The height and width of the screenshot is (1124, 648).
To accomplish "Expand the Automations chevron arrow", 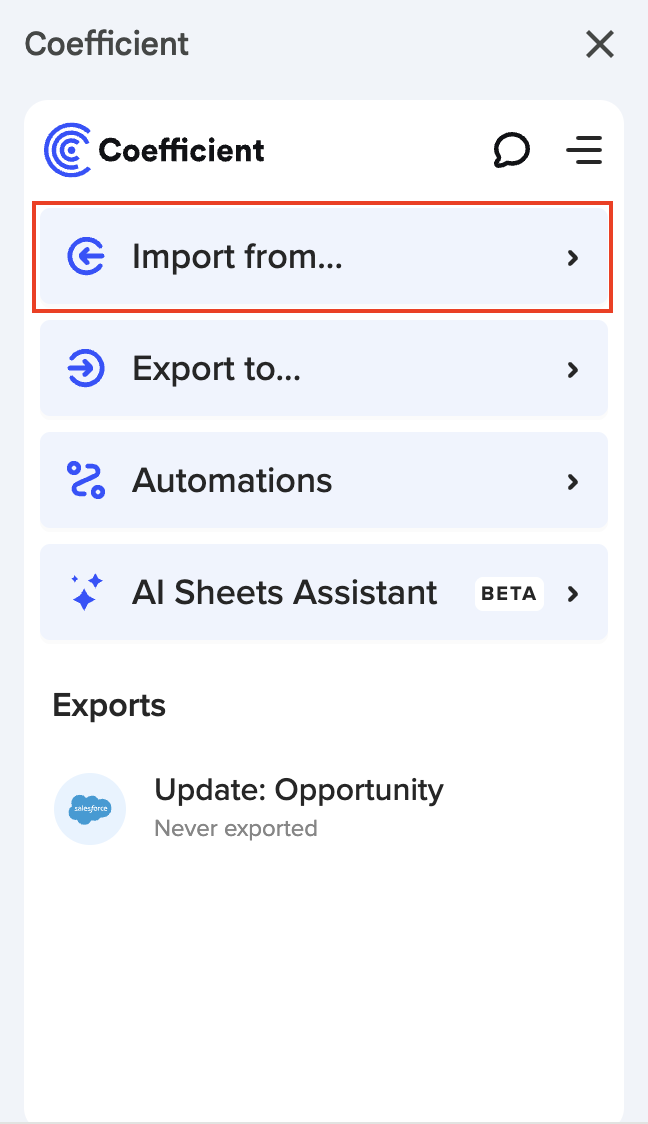I will [x=573, y=482].
